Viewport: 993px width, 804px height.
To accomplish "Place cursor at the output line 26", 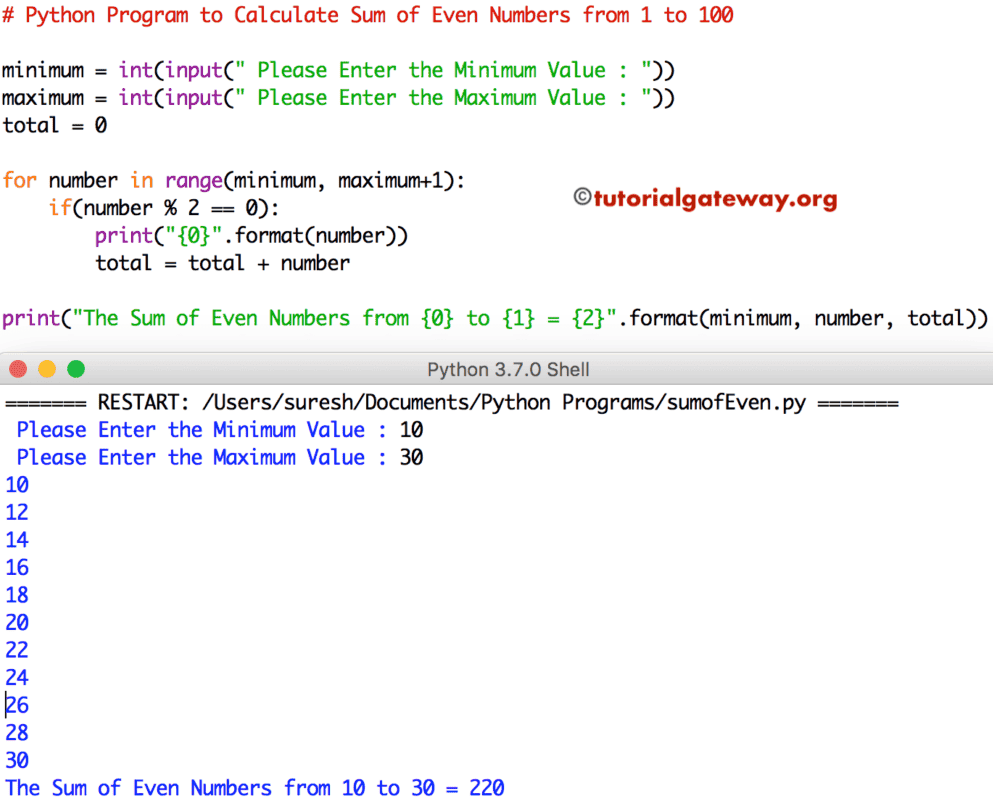I will (x=17, y=705).
